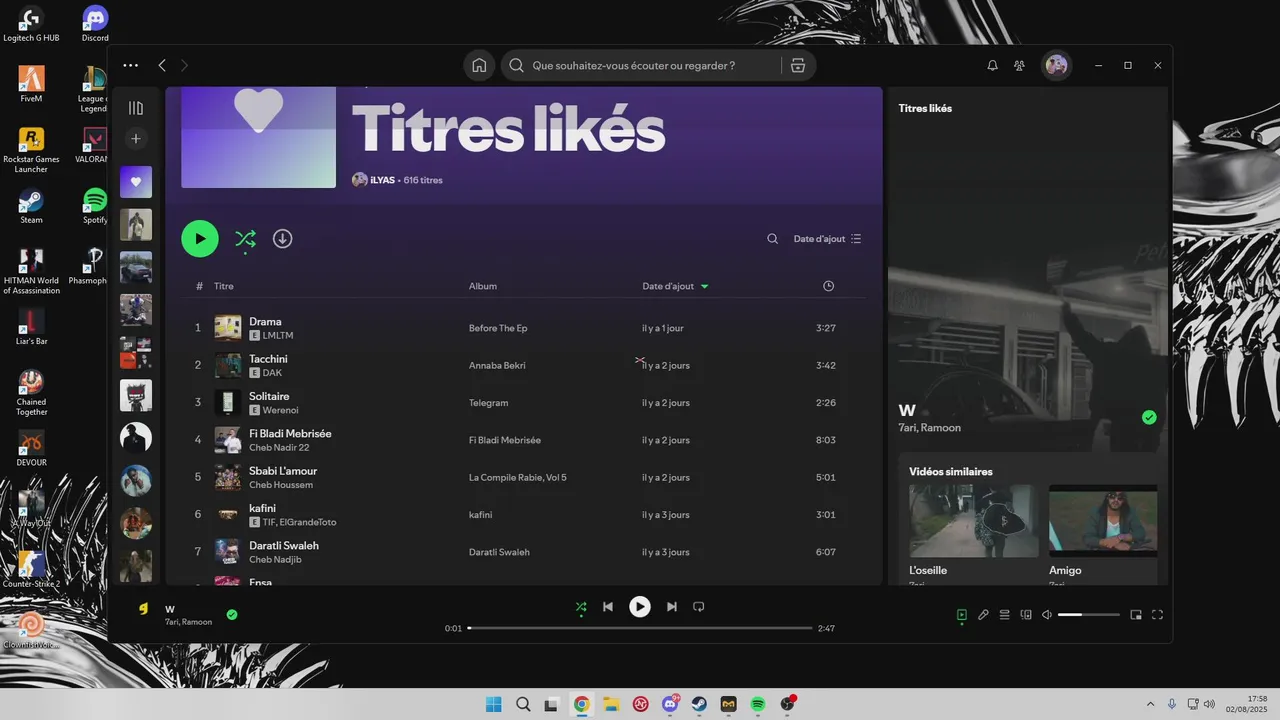Select the track Fi Bladi Mebrisée
The height and width of the screenshot is (720, 1280).
point(290,434)
